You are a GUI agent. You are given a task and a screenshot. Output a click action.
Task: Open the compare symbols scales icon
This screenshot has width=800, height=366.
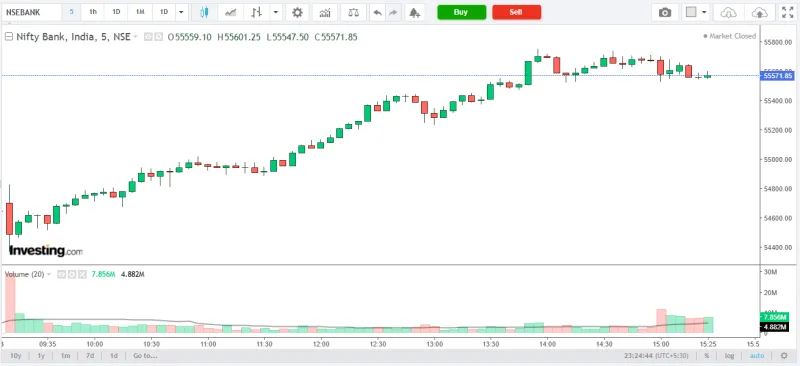pyautogui.click(x=353, y=12)
